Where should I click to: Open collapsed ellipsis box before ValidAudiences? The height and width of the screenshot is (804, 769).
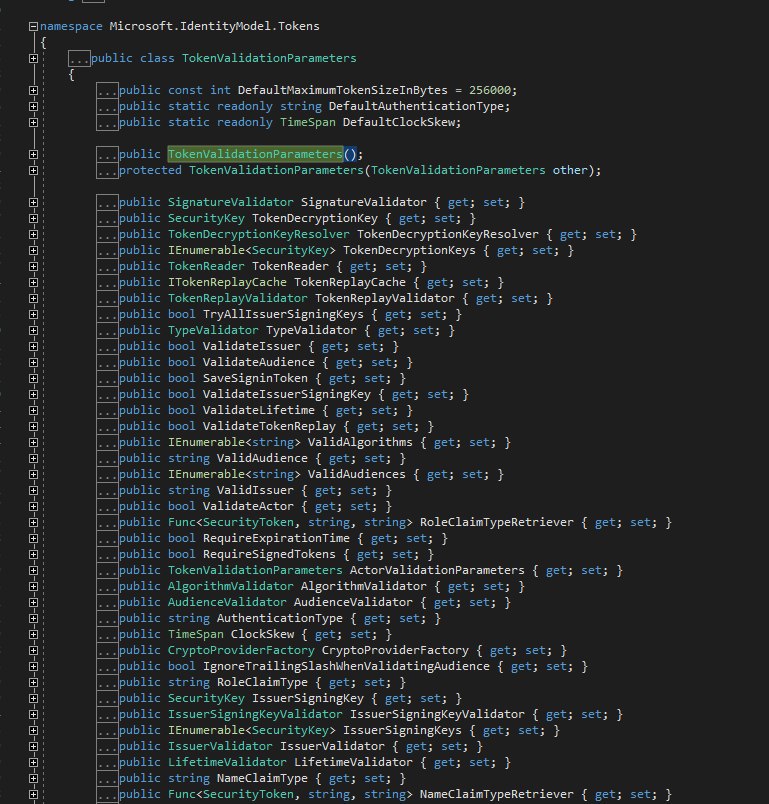point(107,474)
